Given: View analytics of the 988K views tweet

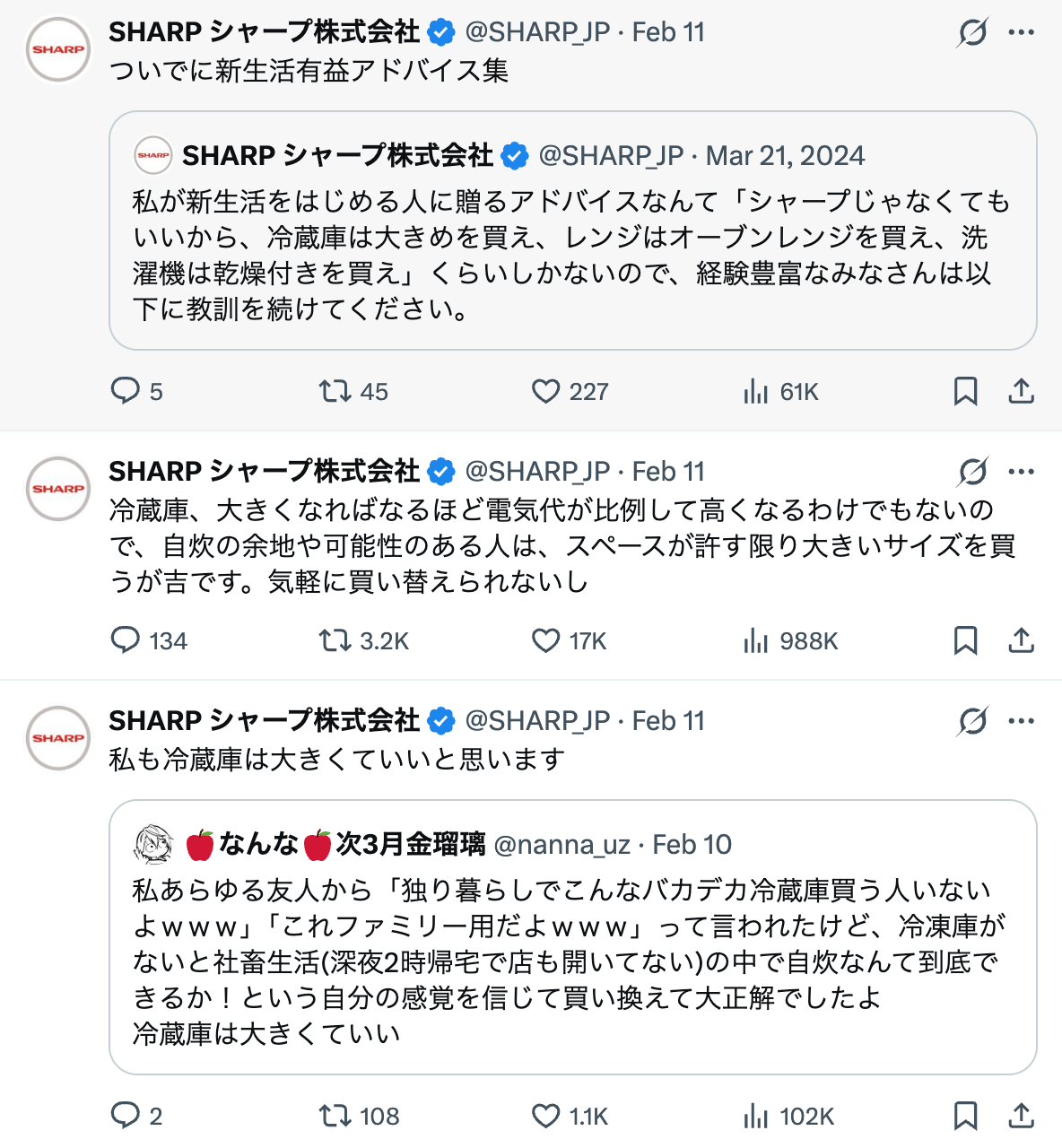Looking at the screenshot, I should (755, 640).
